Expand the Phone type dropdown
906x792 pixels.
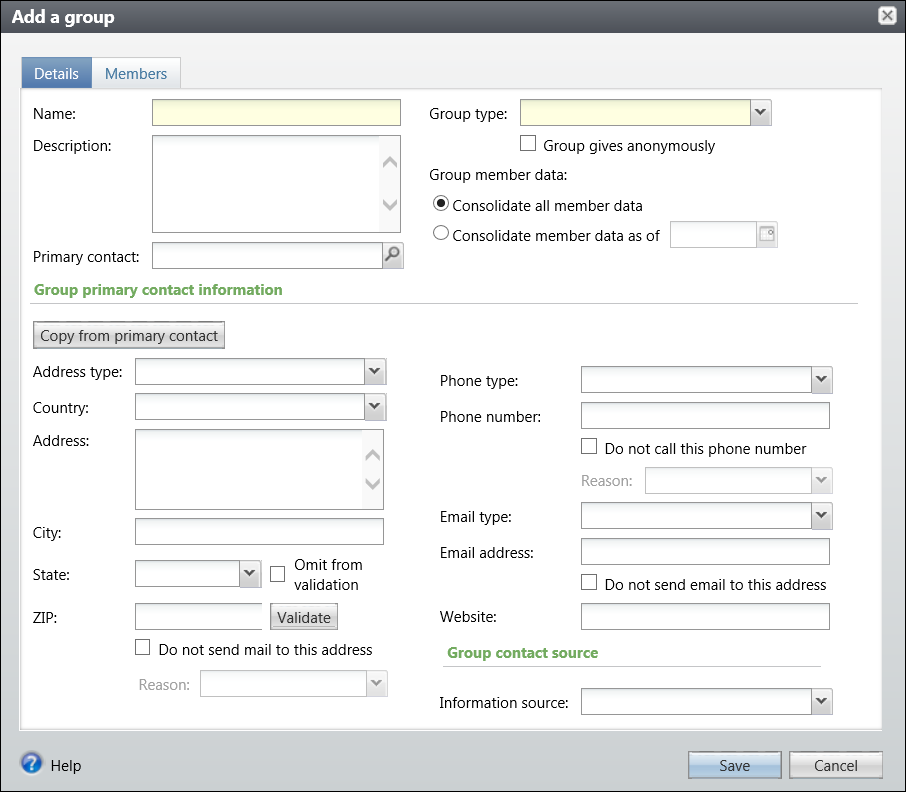point(820,380)
